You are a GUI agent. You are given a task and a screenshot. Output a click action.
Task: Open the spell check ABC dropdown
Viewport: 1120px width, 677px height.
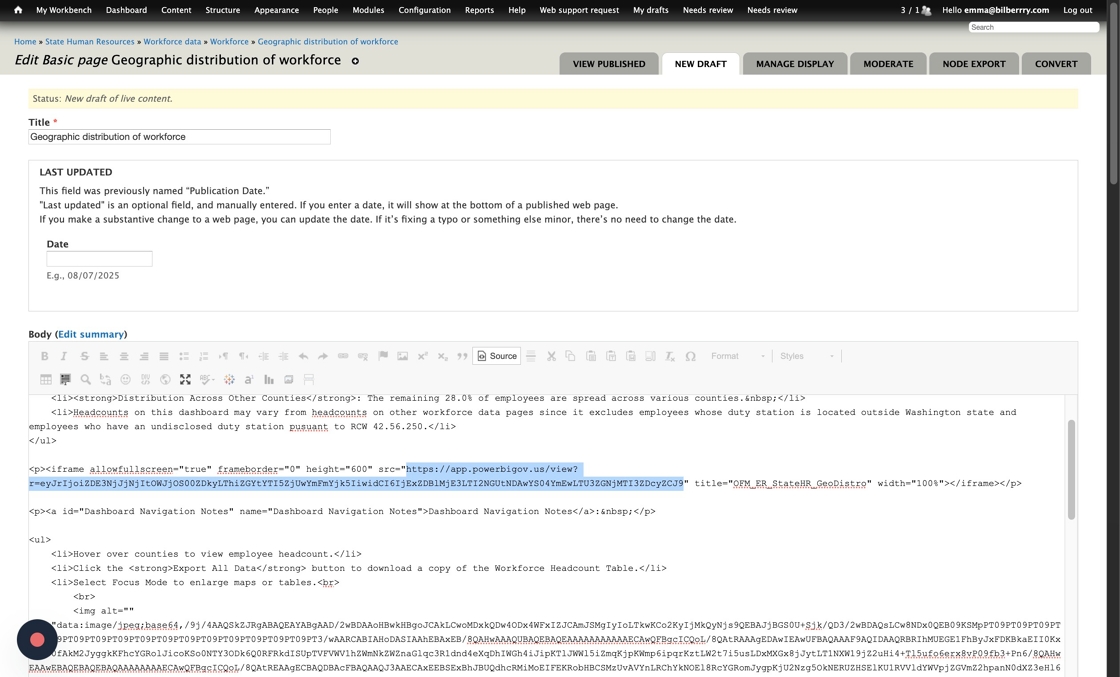tap(207, 379)
